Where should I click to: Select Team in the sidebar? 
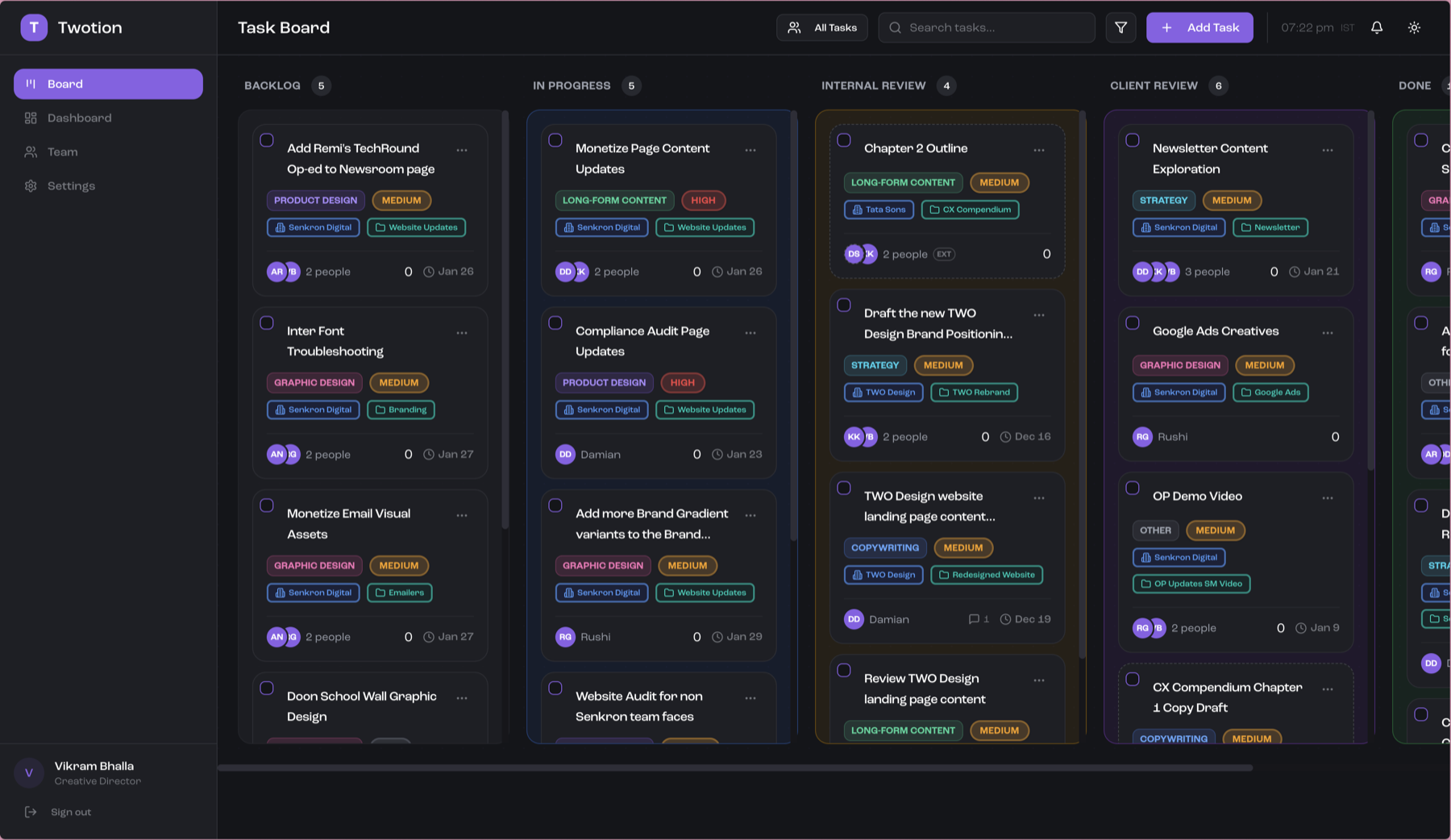(62, 152)
